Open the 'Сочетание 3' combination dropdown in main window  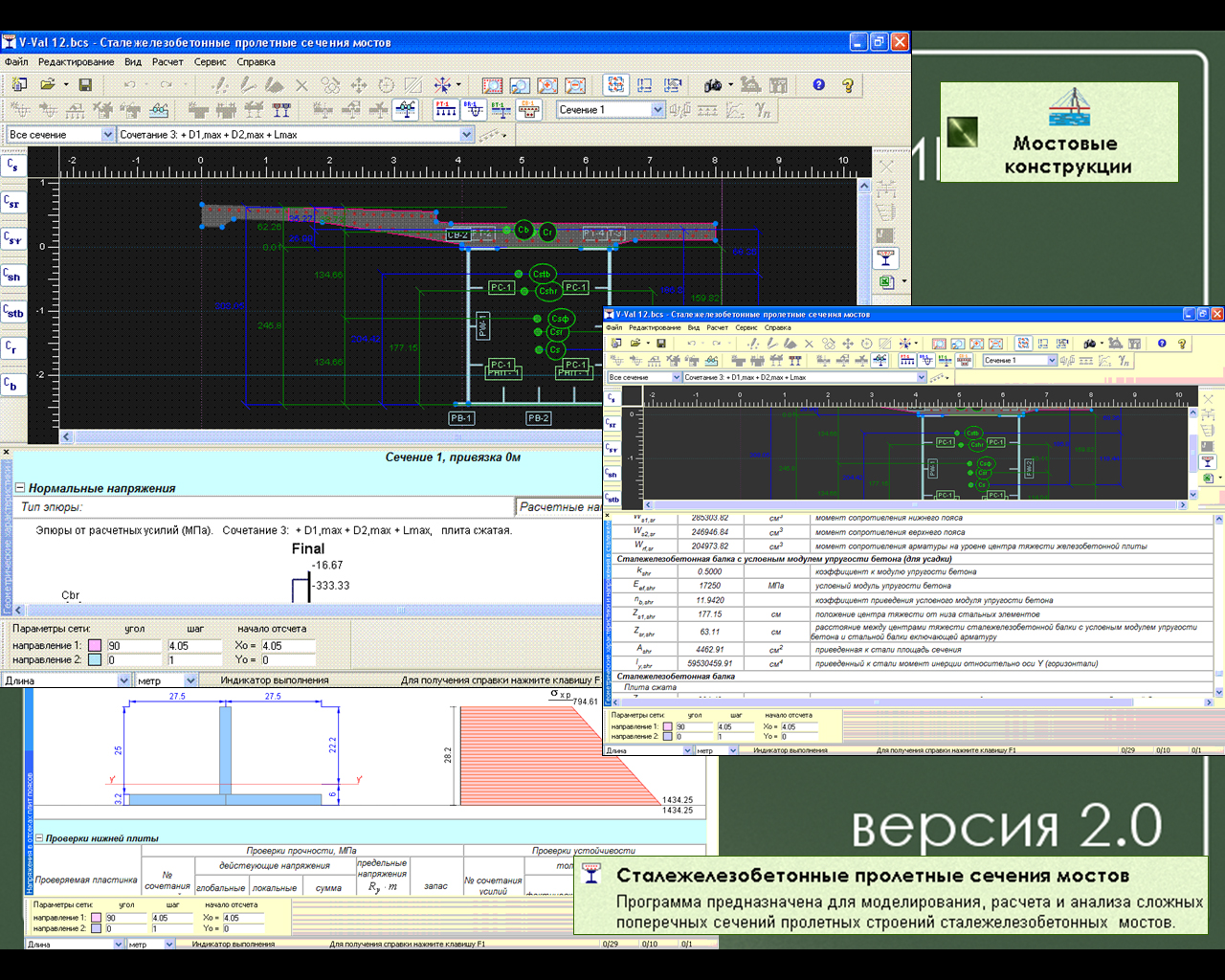point(466,135)
